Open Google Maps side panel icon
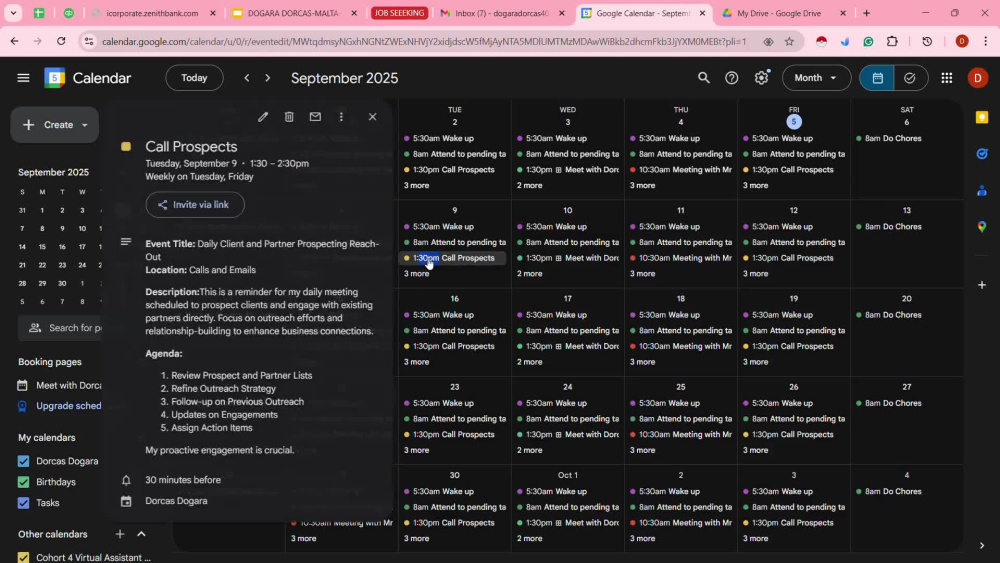 (x=982, y=226)
